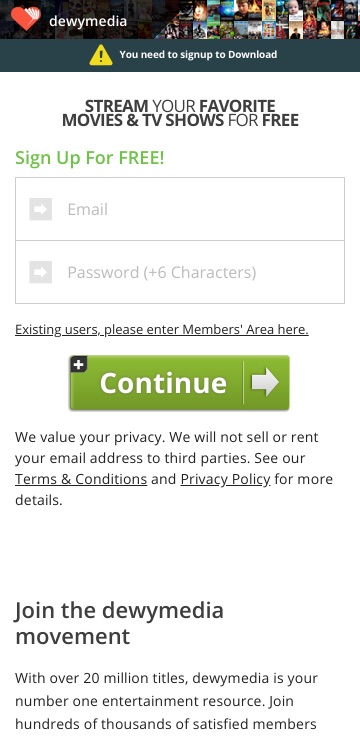
Task: Focus the Password (+6 Characters) field
Action: 180,272
